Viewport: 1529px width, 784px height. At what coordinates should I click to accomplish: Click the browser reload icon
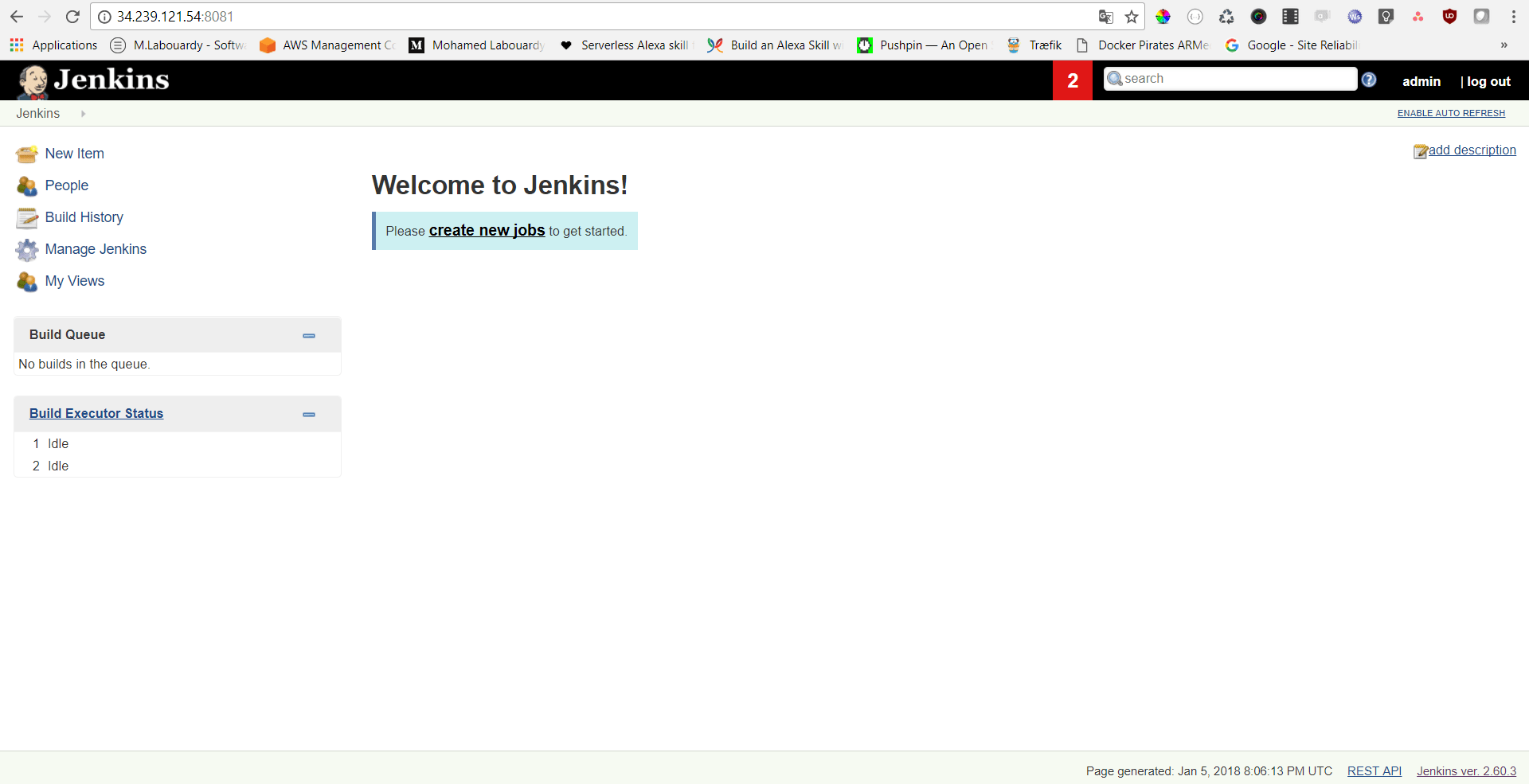pos(72,17)
